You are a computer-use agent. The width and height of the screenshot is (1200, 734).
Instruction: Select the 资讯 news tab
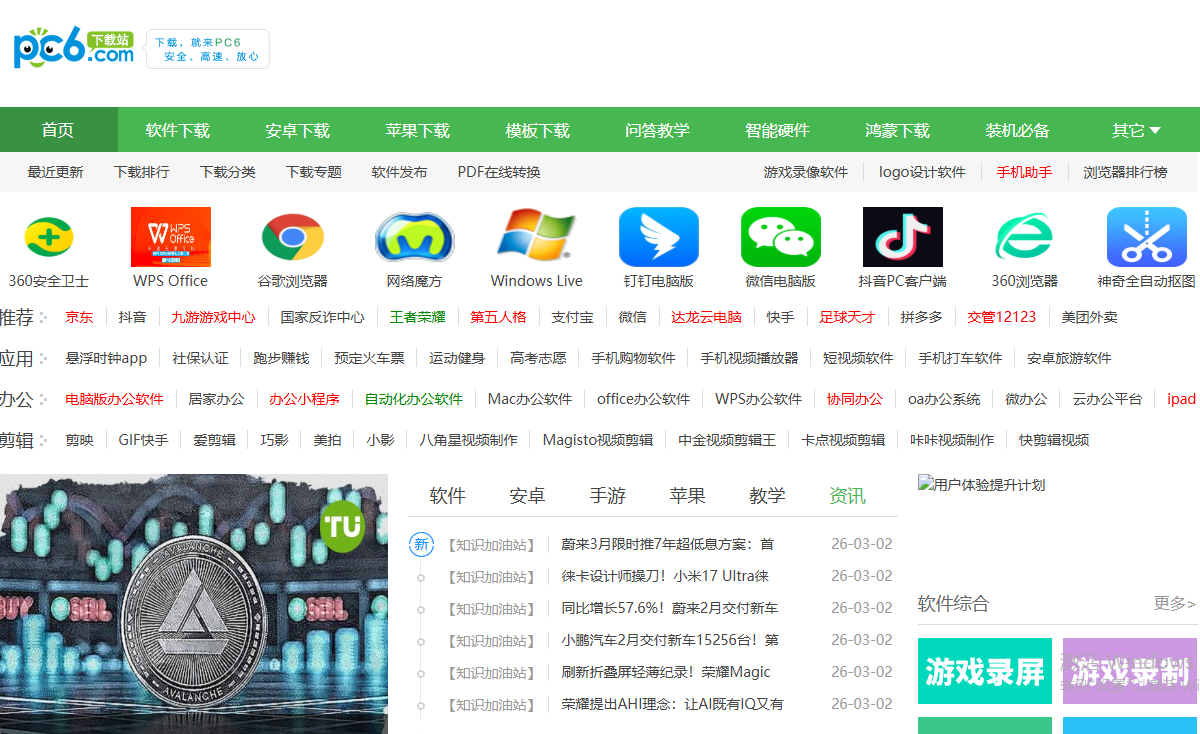[848, 496]
